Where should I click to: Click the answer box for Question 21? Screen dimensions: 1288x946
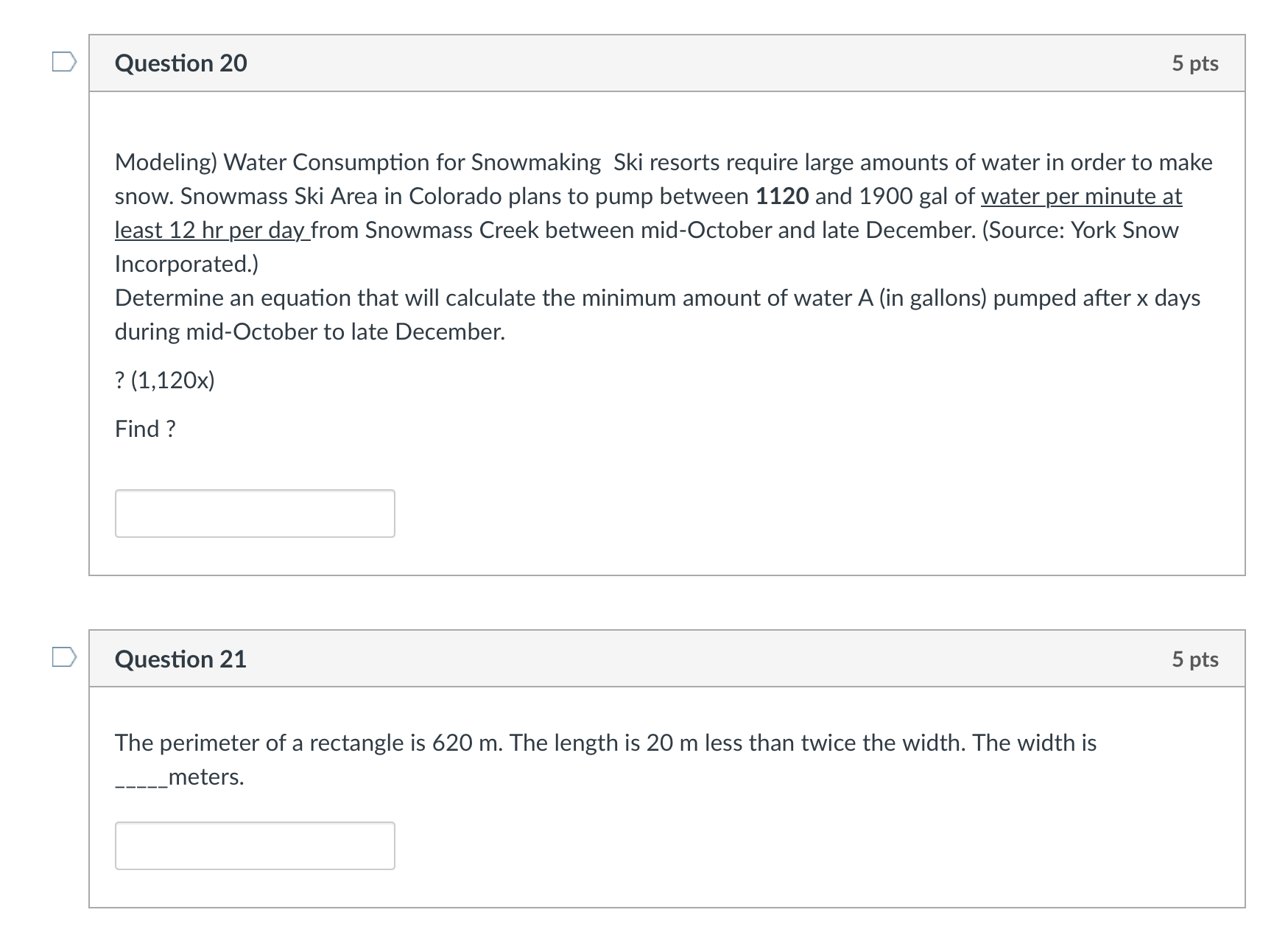(x=255, y=846)
